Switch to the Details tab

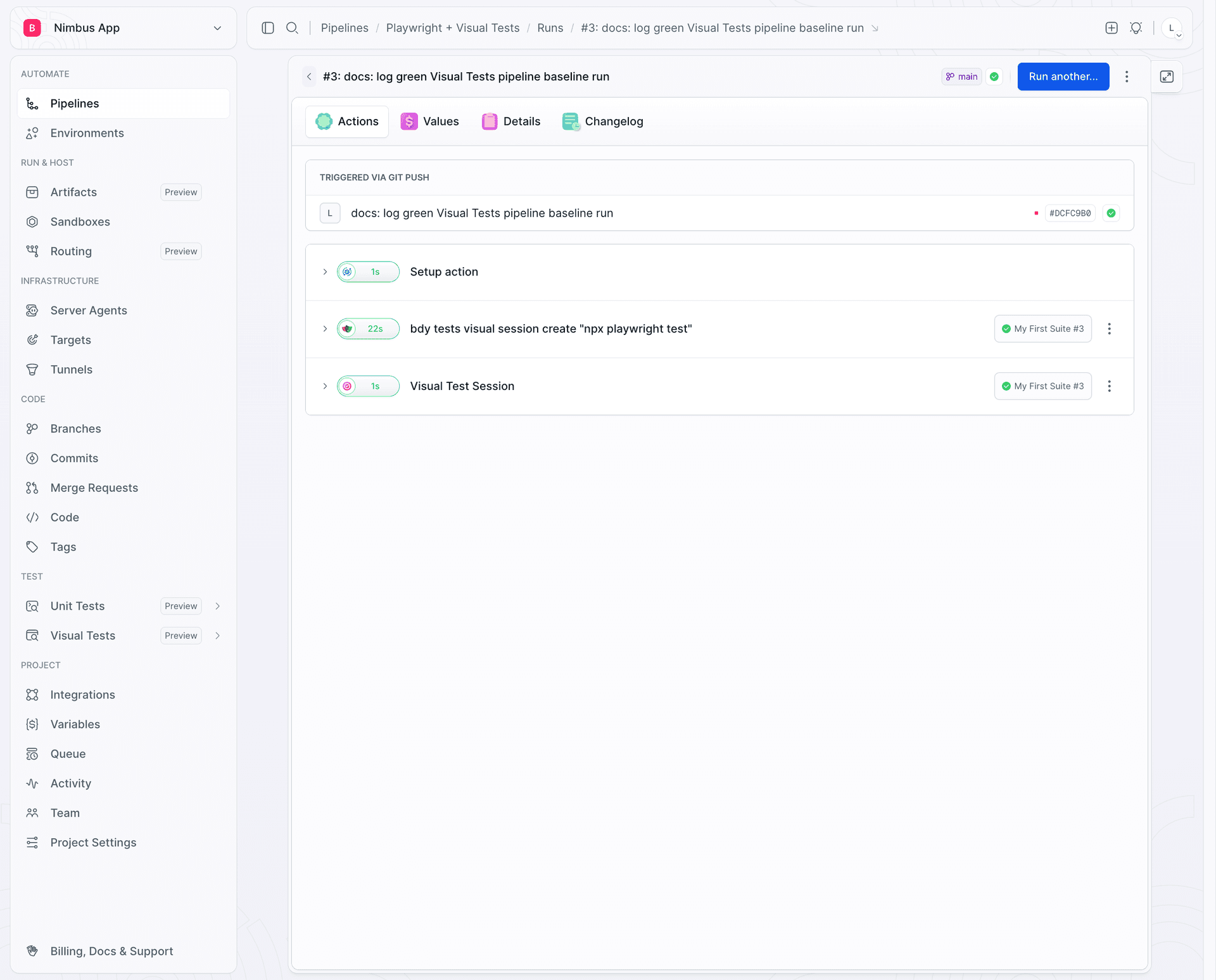coord(511,121)
